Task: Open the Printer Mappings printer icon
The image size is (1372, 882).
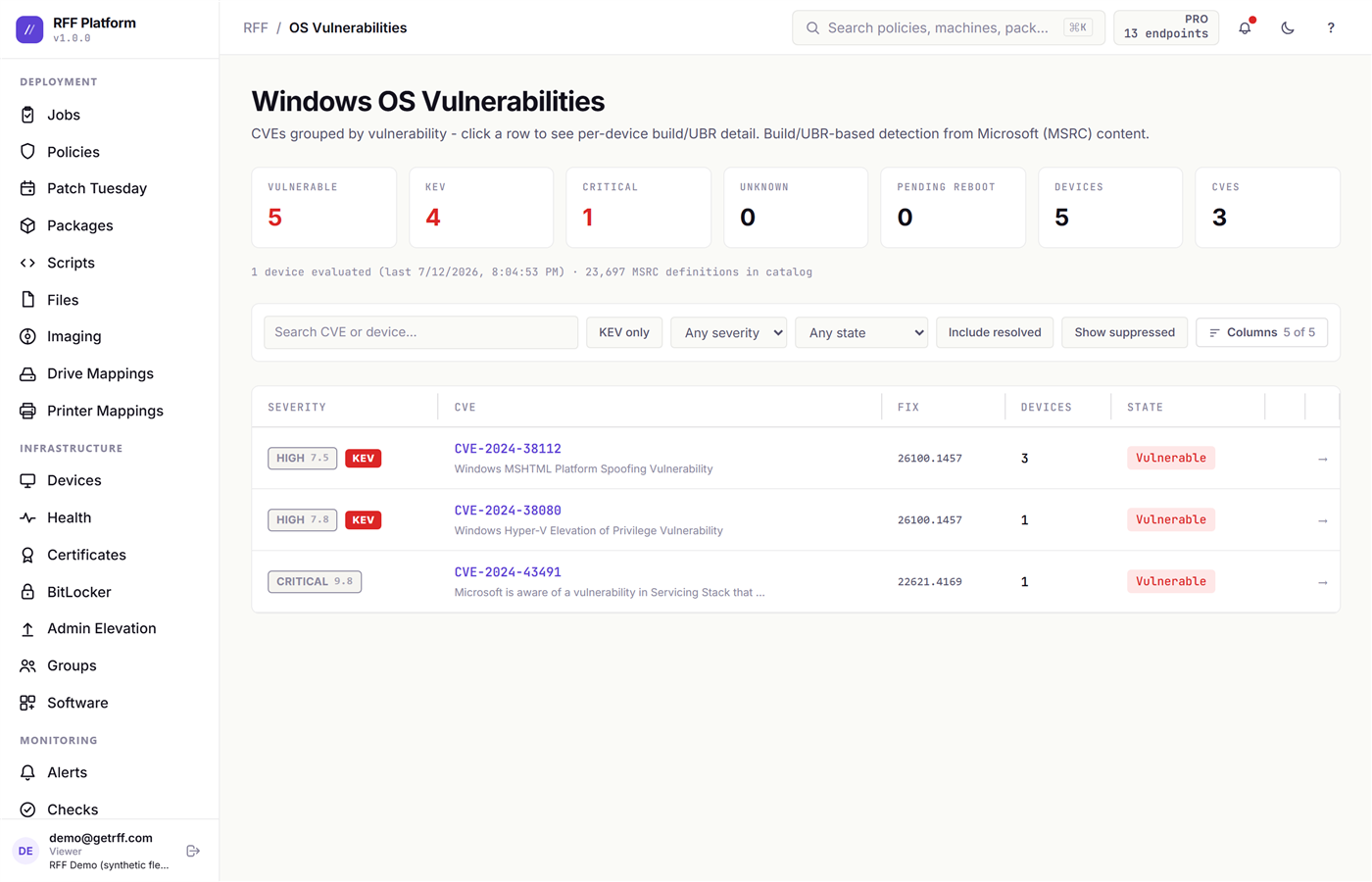Action: point(27,411)
